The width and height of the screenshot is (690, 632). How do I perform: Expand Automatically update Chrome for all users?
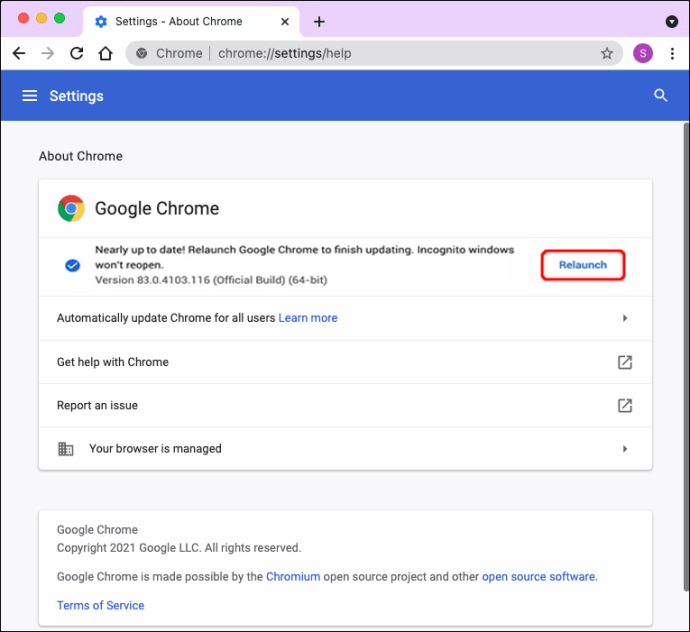tap(625, 318)
